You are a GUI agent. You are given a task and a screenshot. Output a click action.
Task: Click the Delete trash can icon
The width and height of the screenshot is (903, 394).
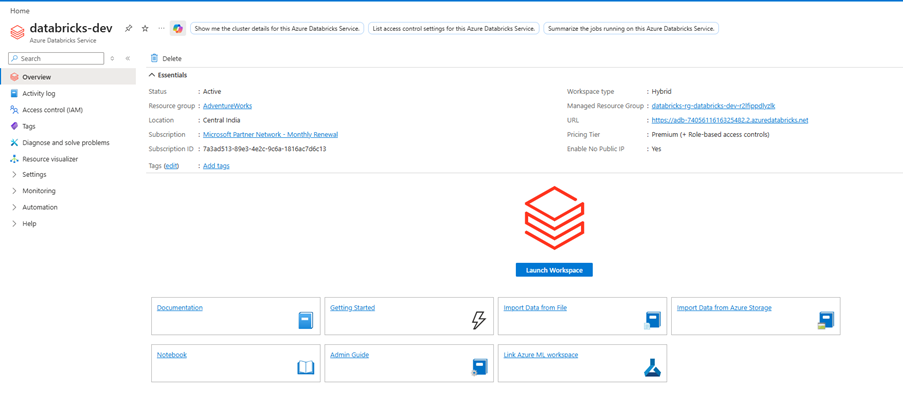pos(154,58)
